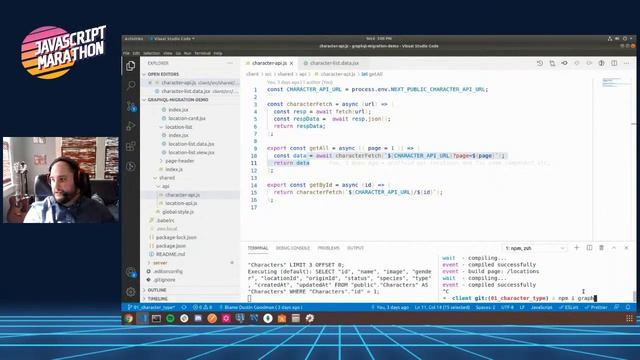This screenshot has height=360, width=640.
Task: Click Prettier in status bar
Action: (596, 307)
